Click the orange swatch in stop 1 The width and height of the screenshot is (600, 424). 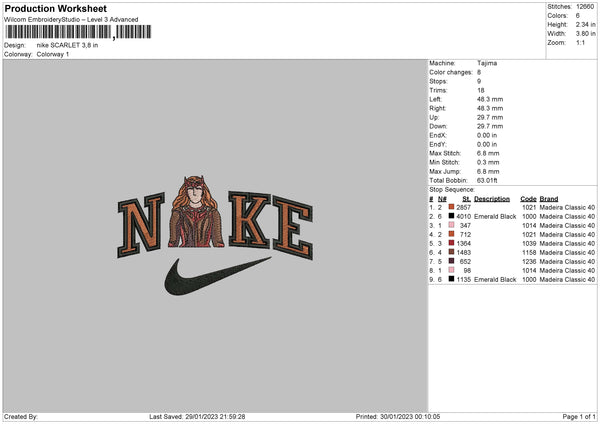click(x=451, y=207)
